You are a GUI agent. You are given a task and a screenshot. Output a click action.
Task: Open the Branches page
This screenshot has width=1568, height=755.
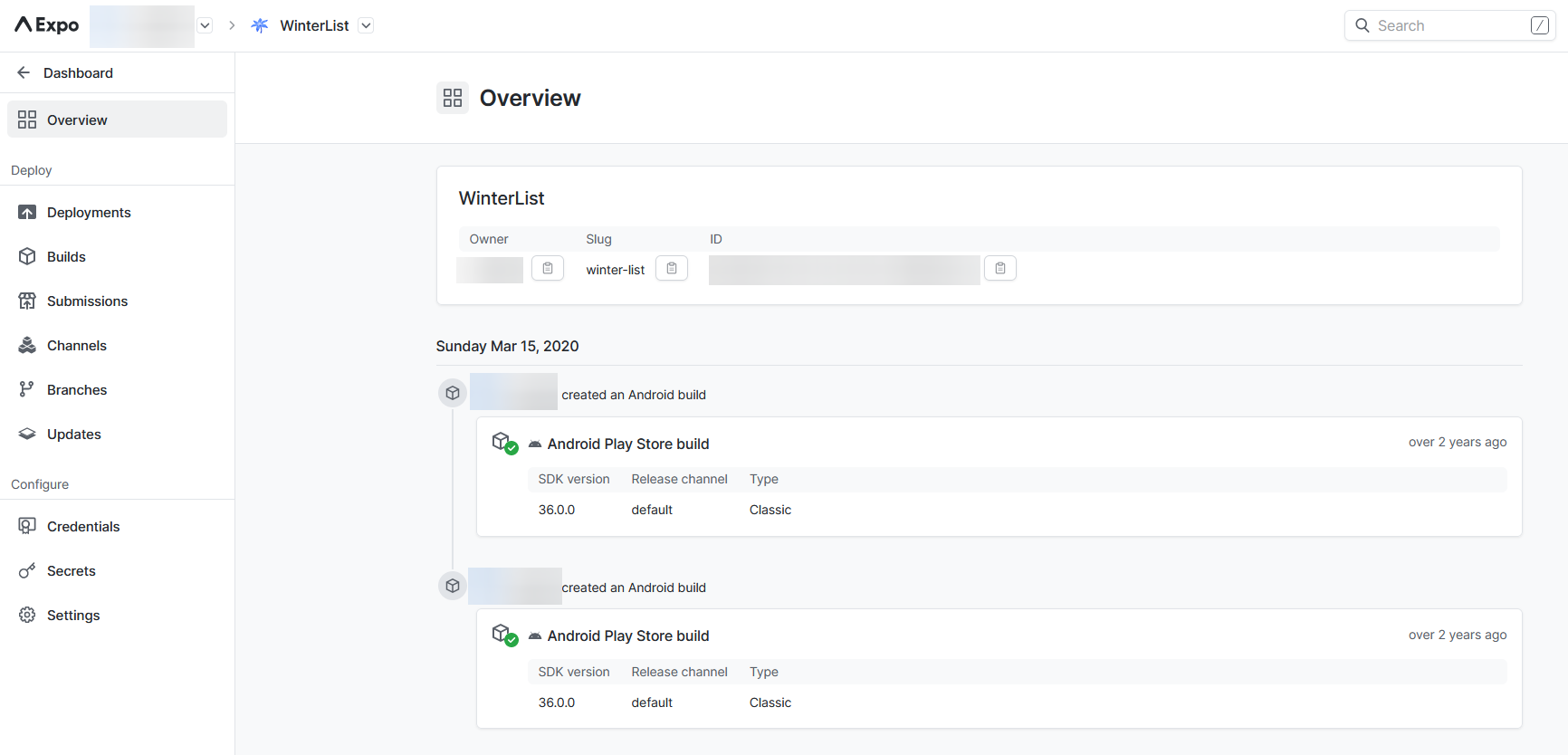tap(77, 390)
